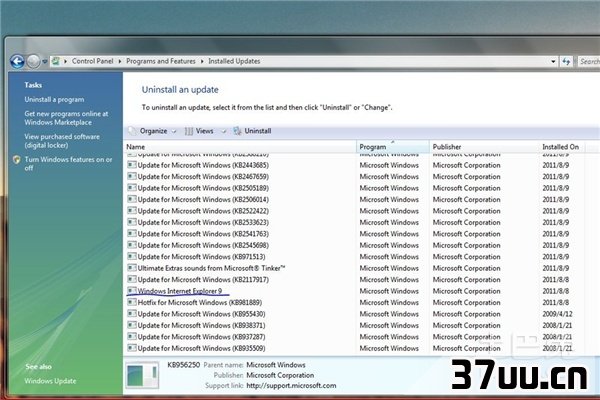The height and width of the screenshot is (400, 600).
Task: Sort list by Program column
Action: [393, 147]
